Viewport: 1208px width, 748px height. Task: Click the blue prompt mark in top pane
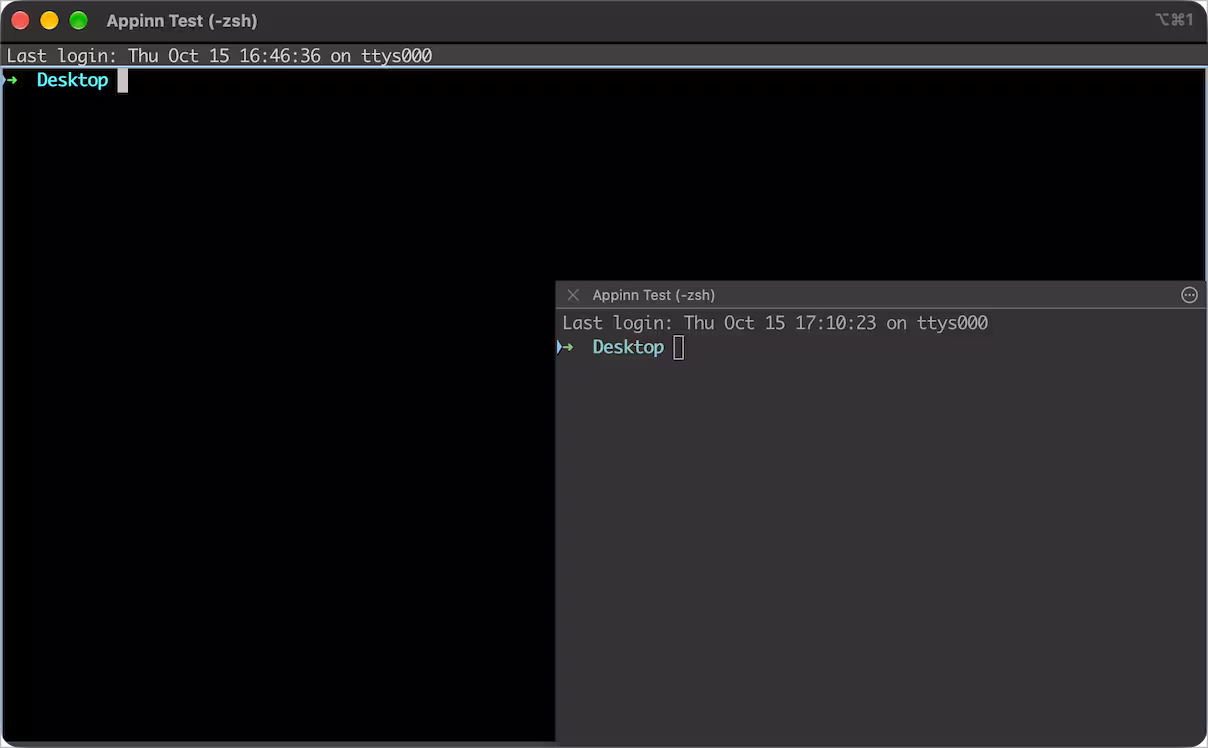[3, 80]
